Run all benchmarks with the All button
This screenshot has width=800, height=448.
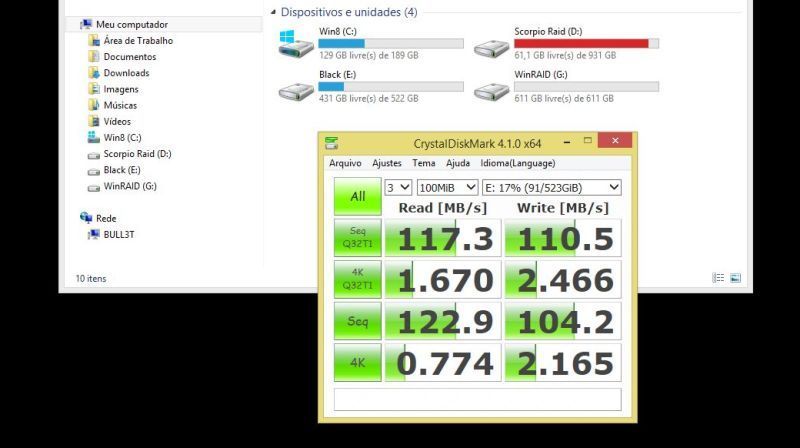[x=357, y=196]
